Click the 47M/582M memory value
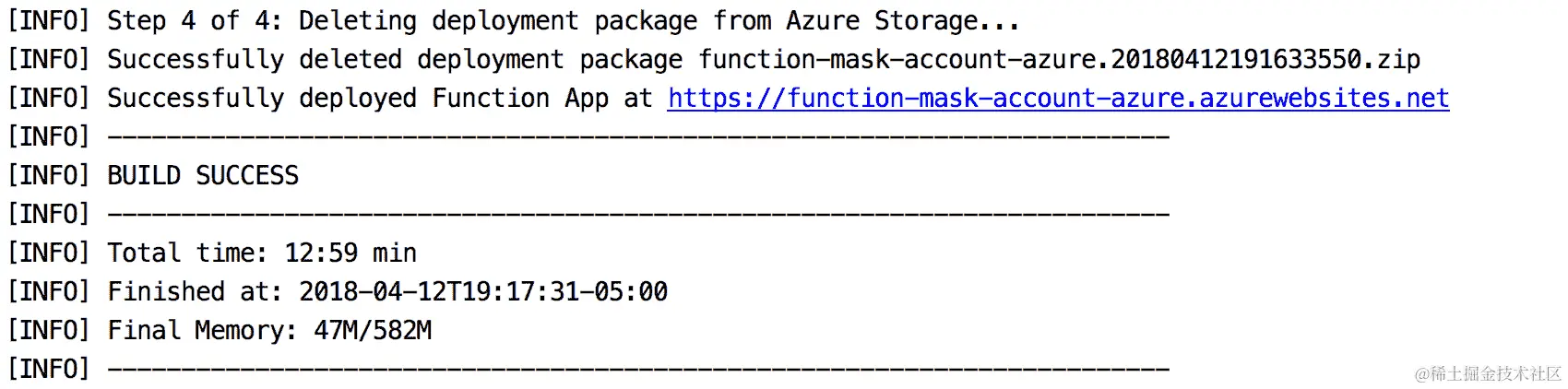This screenshot has height=389, width=1568. [x=373, y=330]
